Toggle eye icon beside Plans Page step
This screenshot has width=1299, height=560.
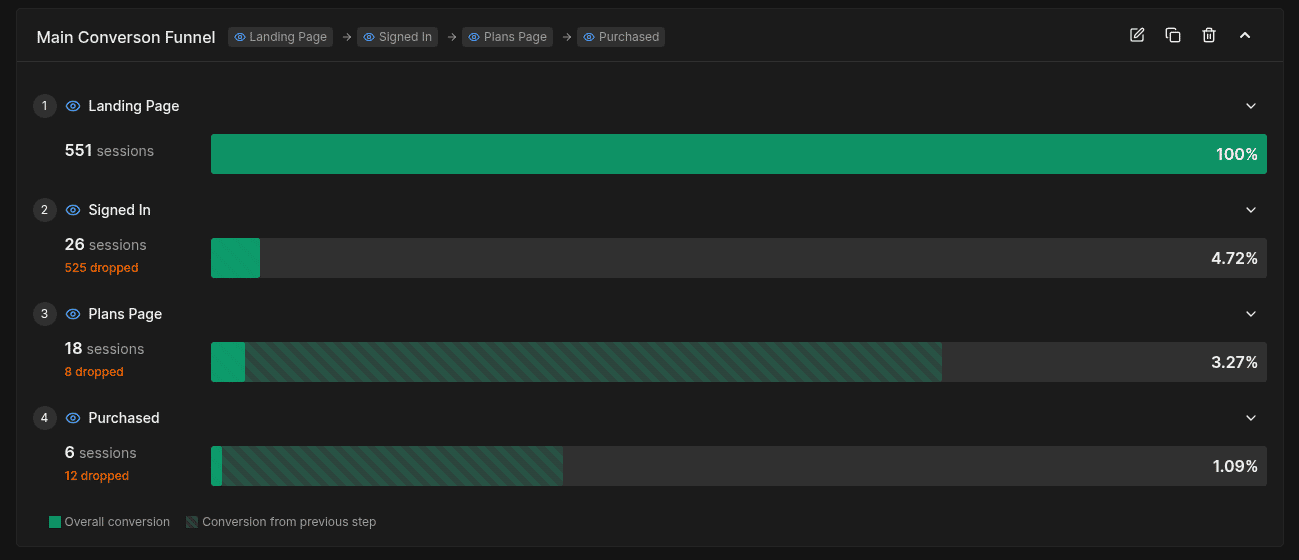(73, 314)
